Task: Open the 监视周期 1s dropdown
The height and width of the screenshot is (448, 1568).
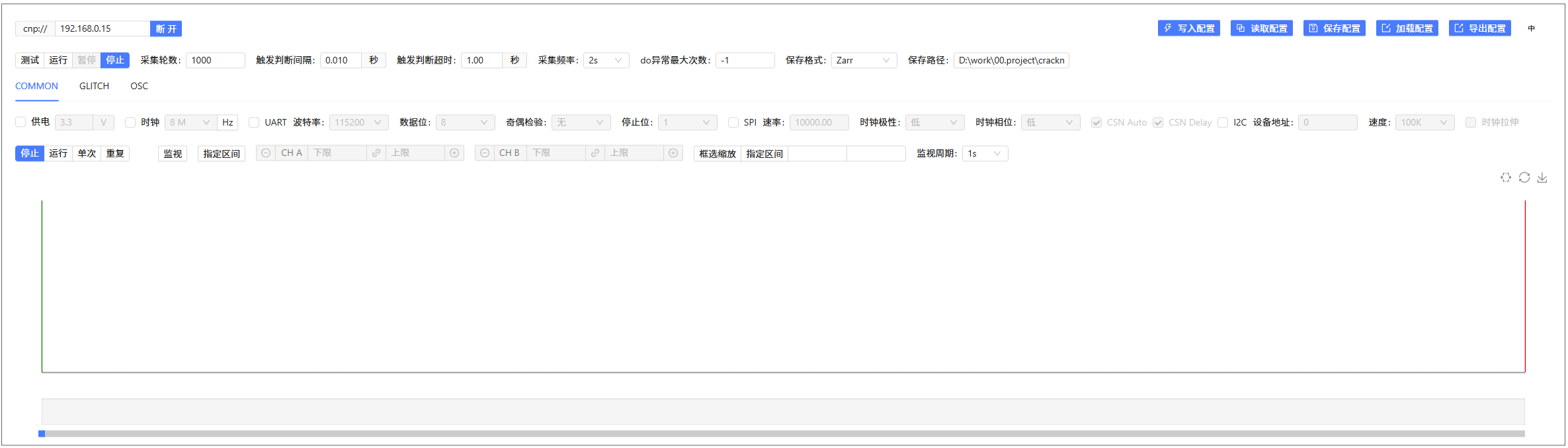Action: tap(985, 153)
